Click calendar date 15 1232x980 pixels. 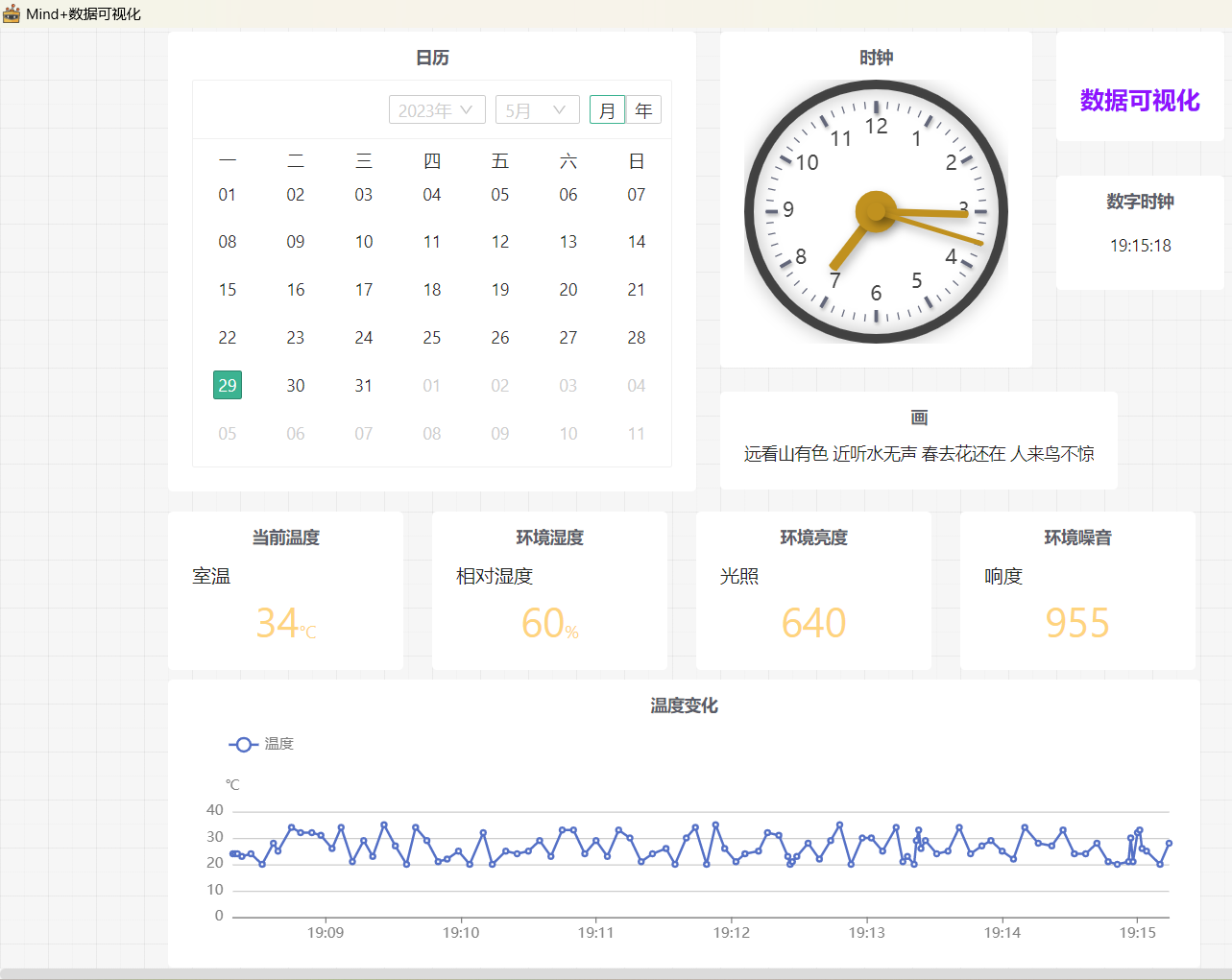[x=228, y=289]
